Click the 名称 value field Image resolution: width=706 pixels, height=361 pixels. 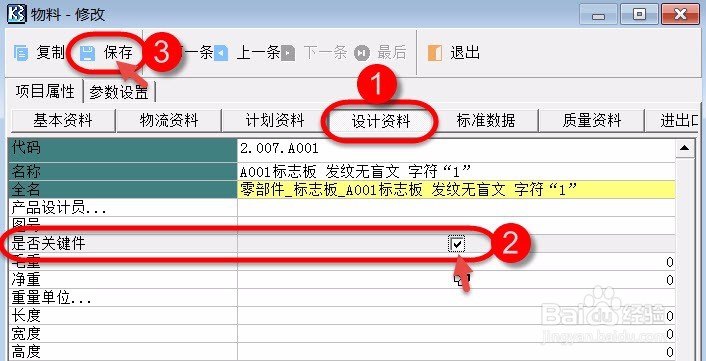456,171
